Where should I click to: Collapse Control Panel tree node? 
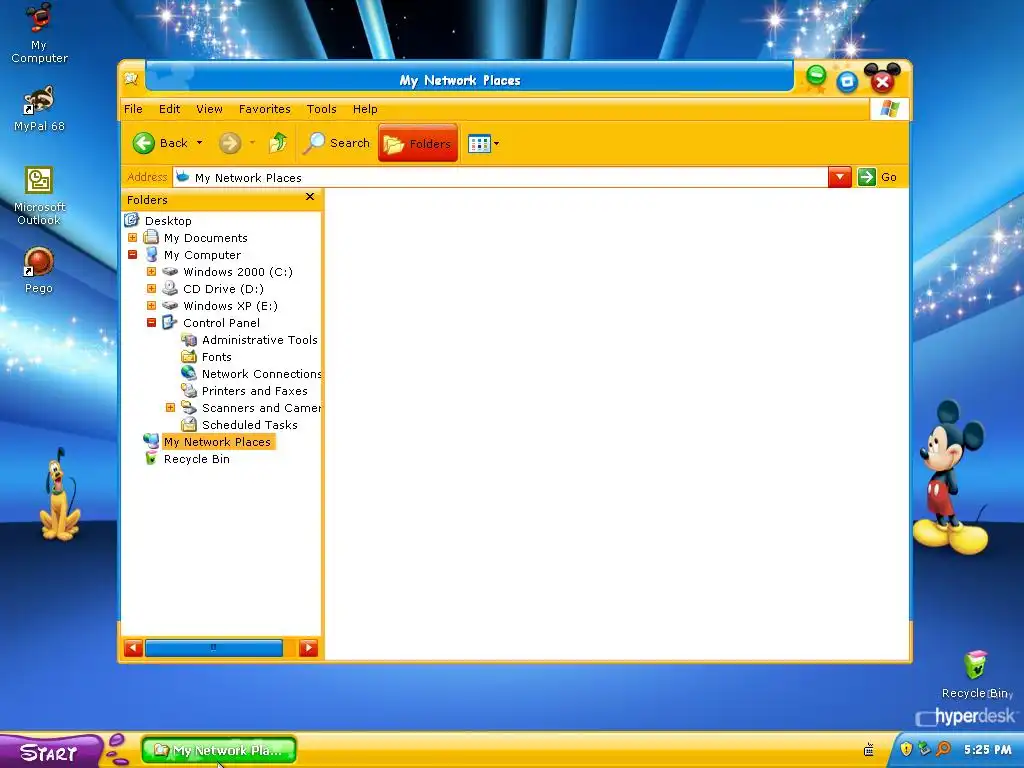click(152, 323)
